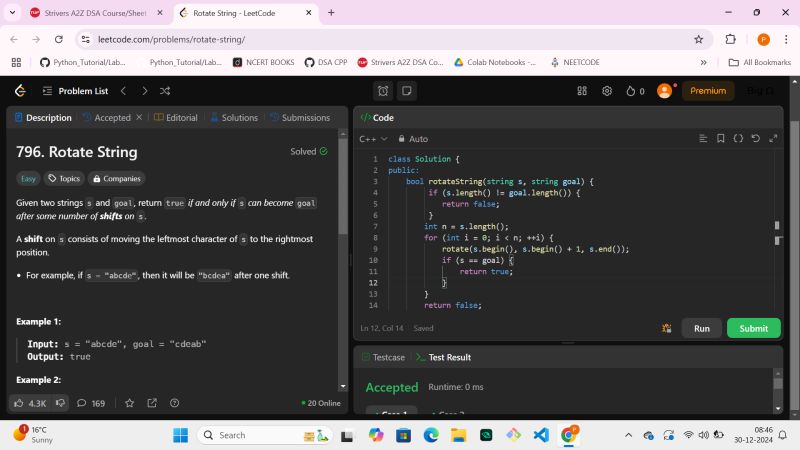Switch to the Testcase tab
The height and width of the screenshot is (450, 800).
click(384, 357)
